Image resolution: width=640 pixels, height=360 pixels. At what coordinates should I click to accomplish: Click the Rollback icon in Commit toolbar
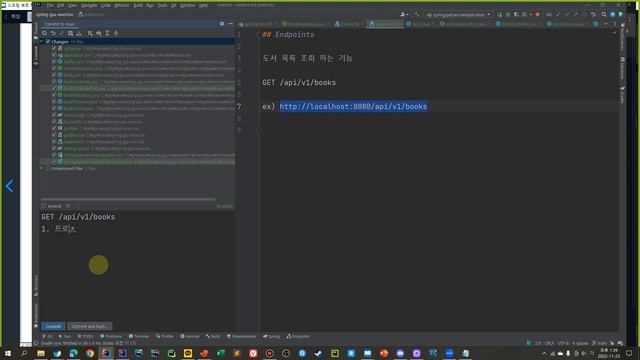(53, 33)
